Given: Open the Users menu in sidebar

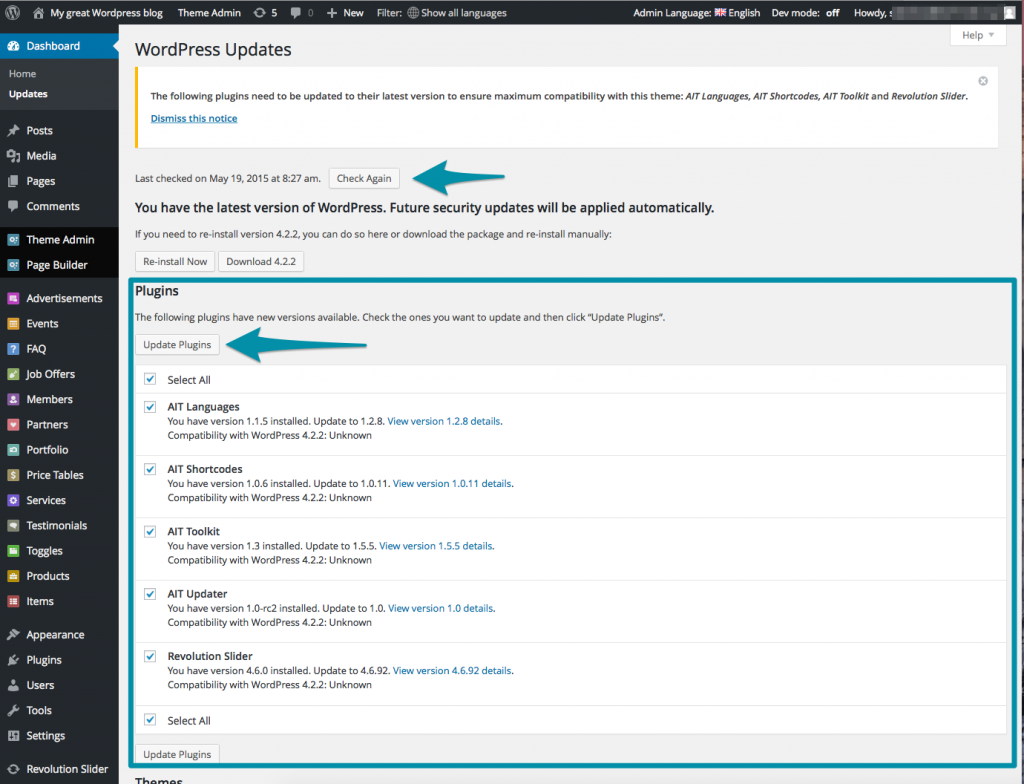Looking at the screenshot, I should pyautogui.click(x=59, y=685).
